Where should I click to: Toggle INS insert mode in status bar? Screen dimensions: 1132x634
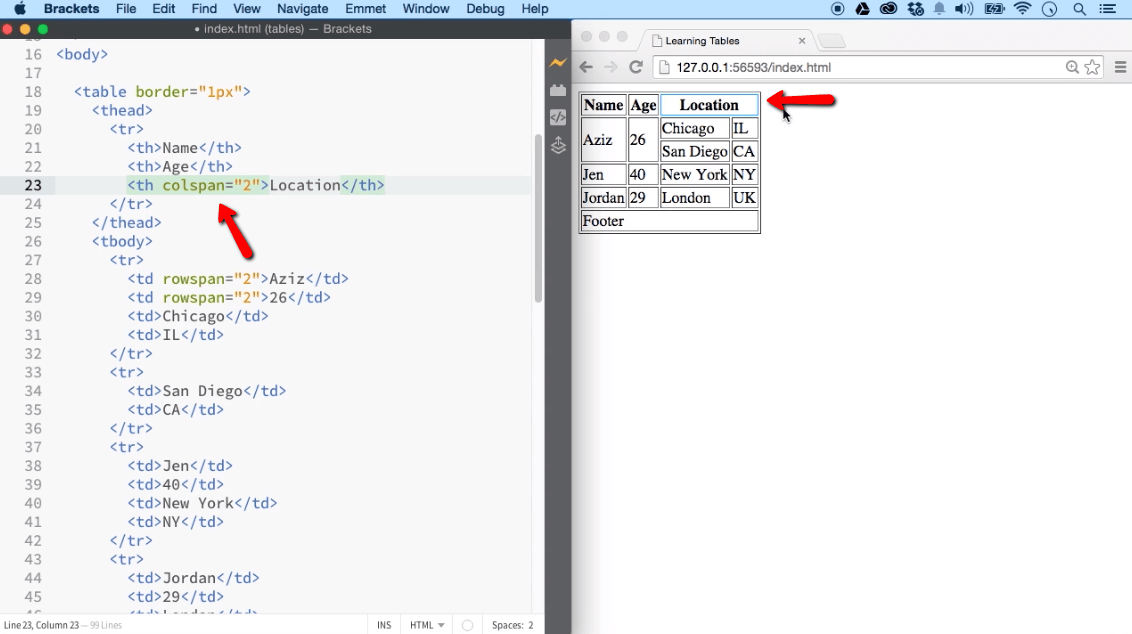click(x=383, y=624)
